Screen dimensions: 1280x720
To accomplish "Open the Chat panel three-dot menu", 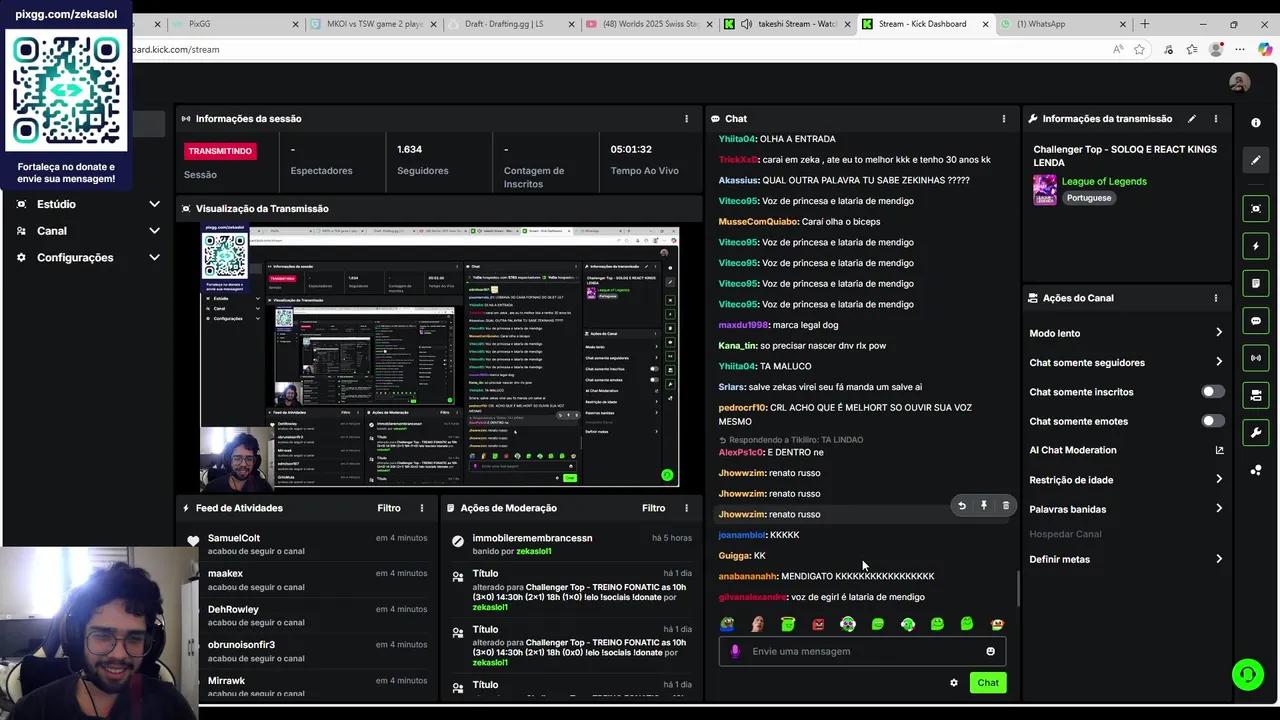I will coord(1004,119).
